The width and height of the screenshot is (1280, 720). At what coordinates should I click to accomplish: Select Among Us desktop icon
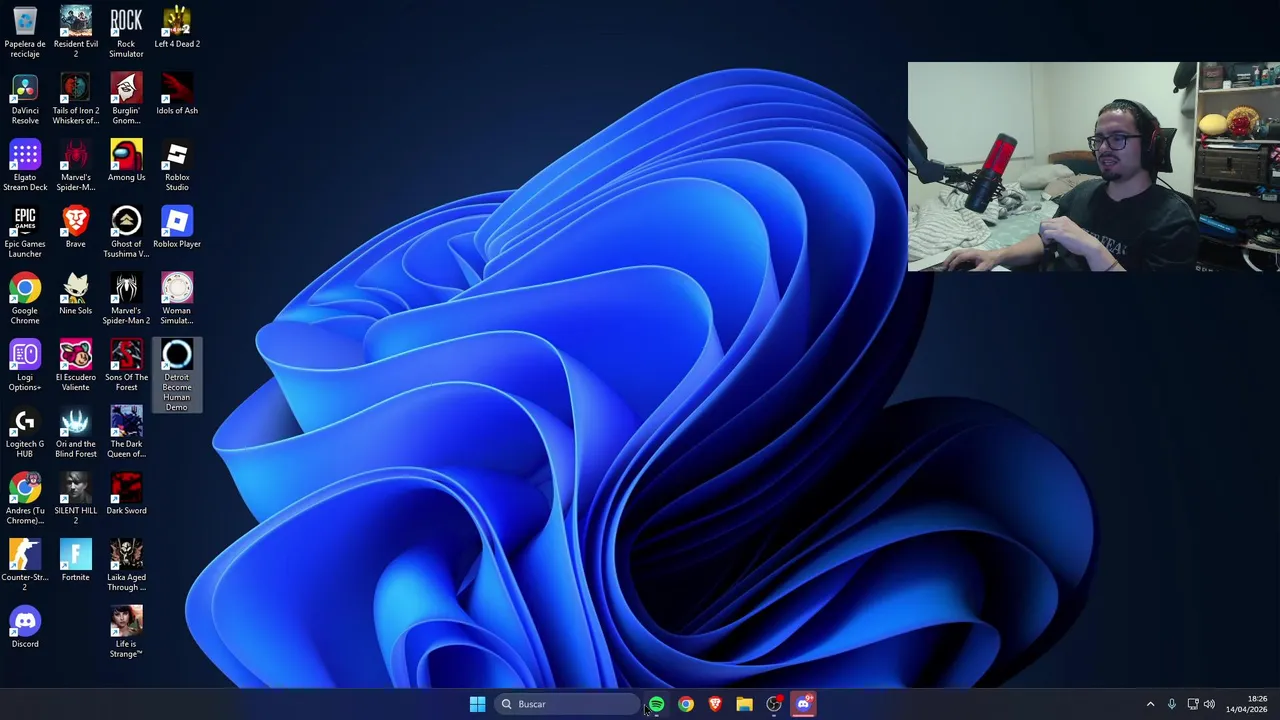126,160
